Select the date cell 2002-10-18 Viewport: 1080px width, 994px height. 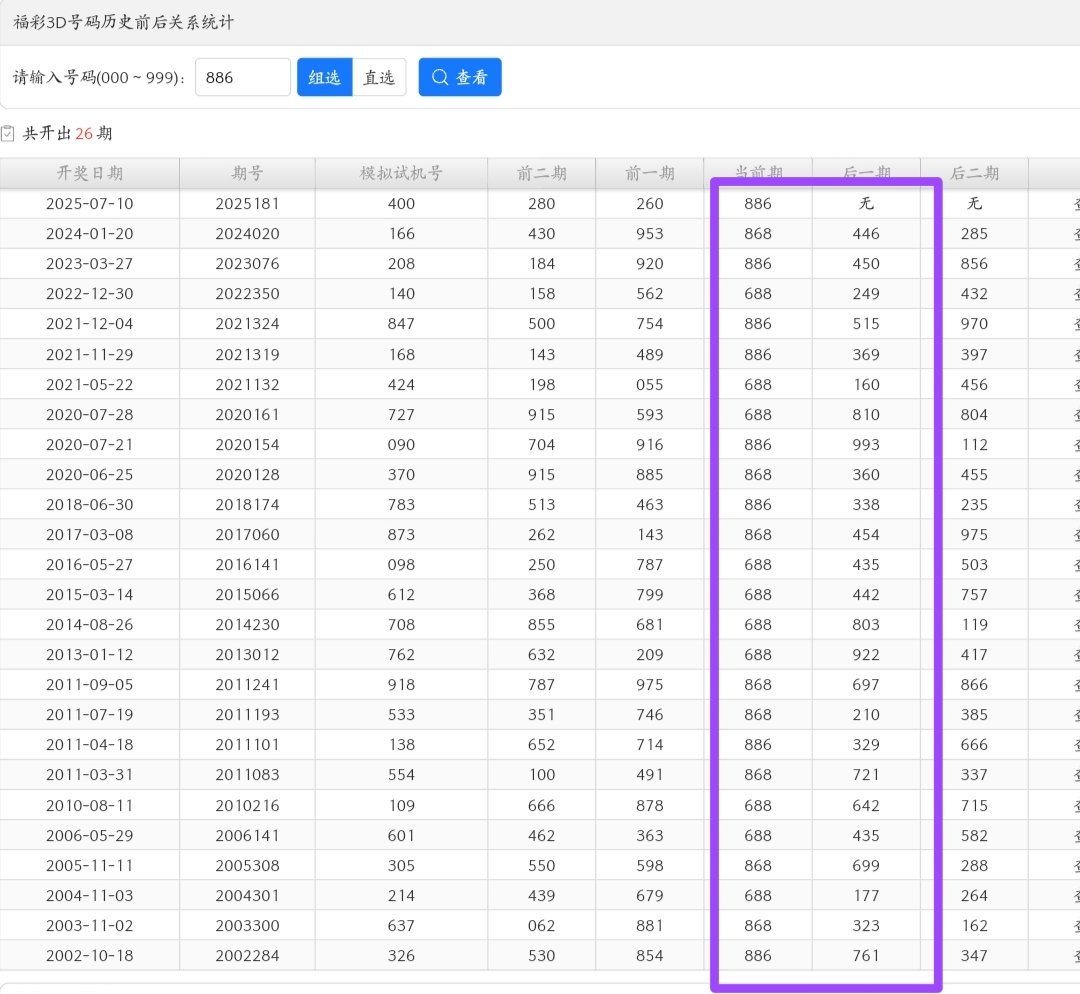click(90, 956)
